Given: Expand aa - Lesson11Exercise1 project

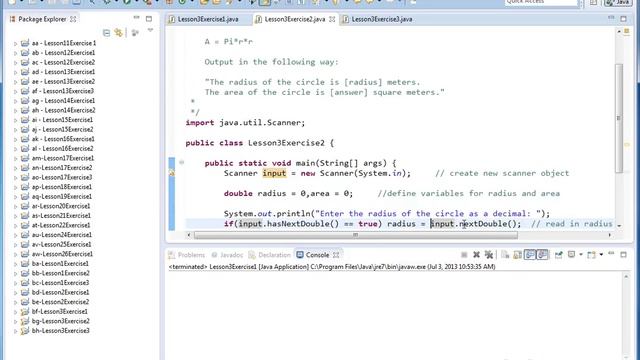Looking at the screenshot, I should (16, 43).
